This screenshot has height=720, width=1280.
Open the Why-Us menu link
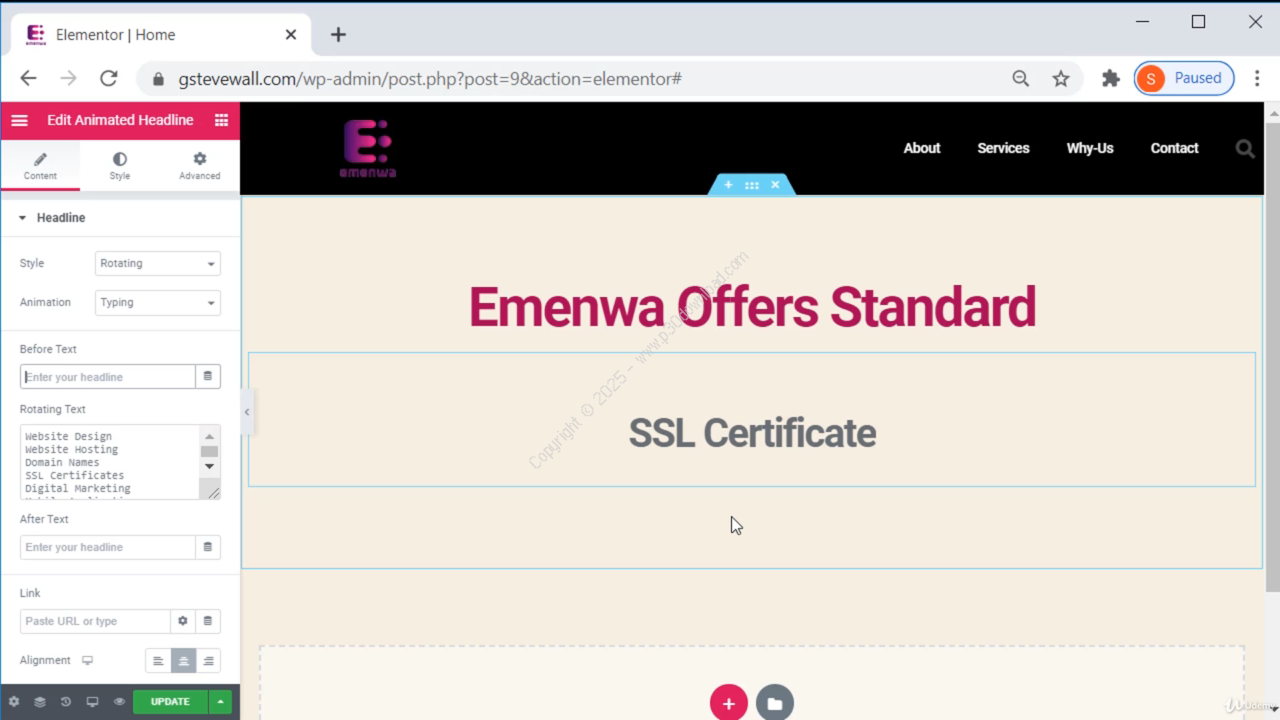[x=1090, y=148]
